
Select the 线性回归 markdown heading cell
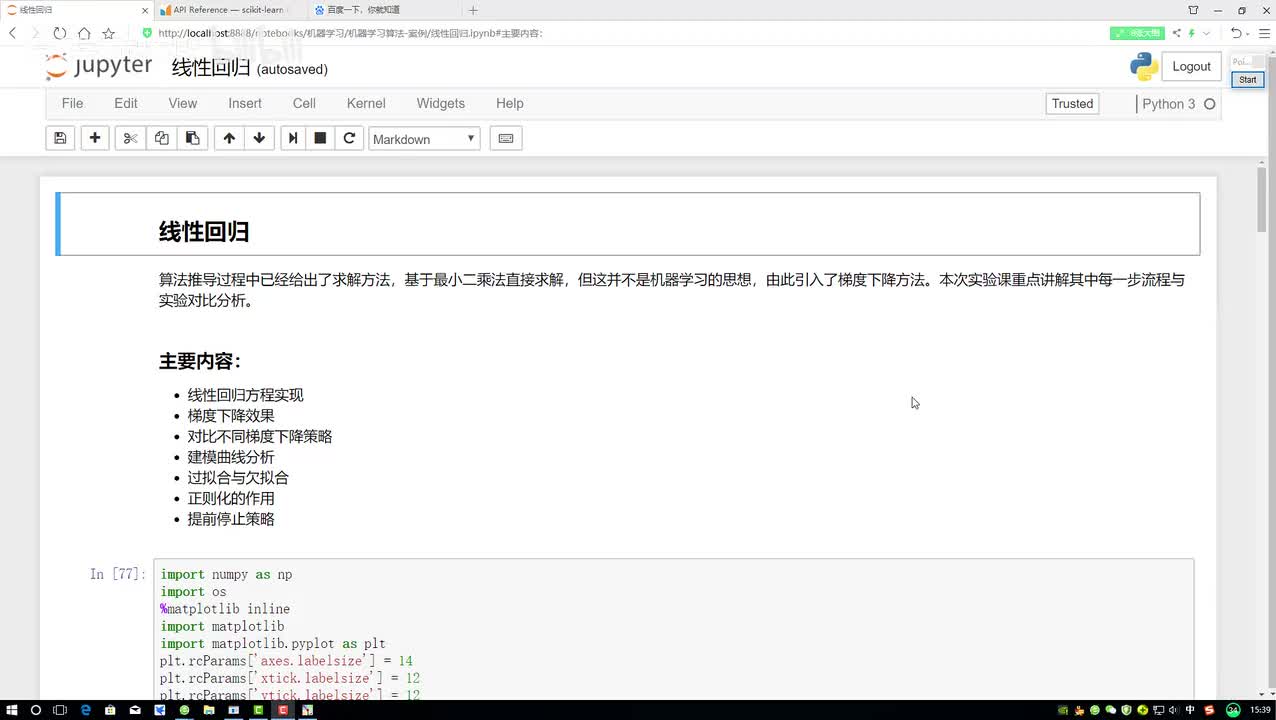628,224
